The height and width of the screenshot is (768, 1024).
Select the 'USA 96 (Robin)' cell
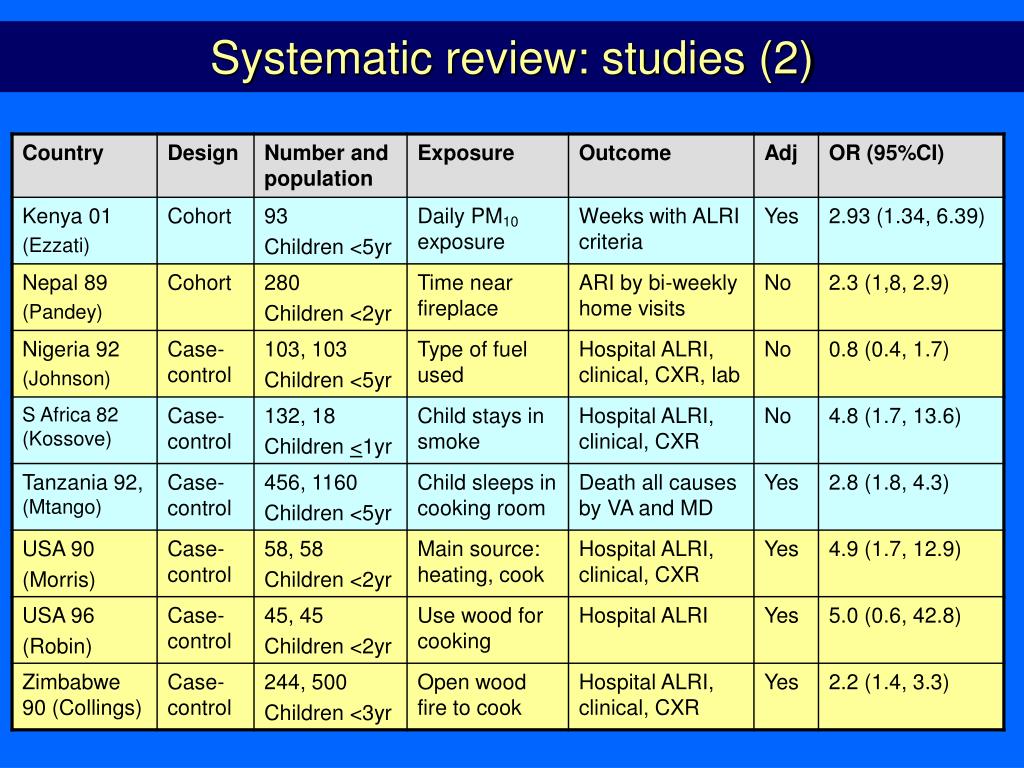pyautogui.click(x=85, y=630)
